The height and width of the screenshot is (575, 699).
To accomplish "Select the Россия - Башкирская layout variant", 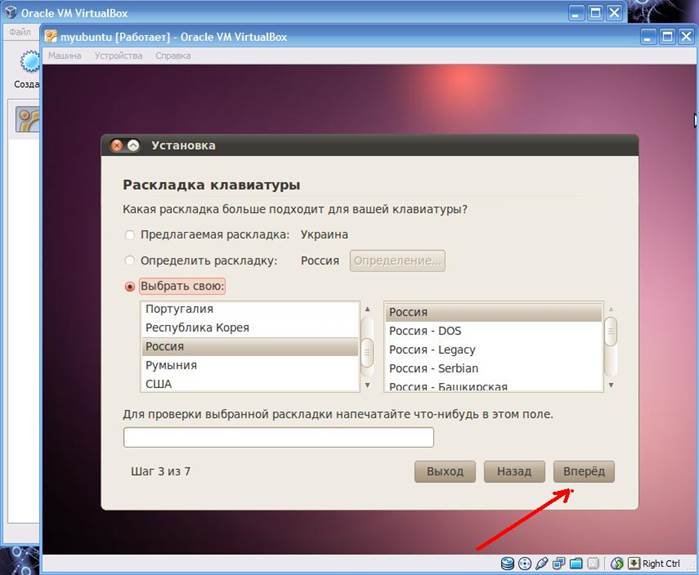I will click(493, 386).
